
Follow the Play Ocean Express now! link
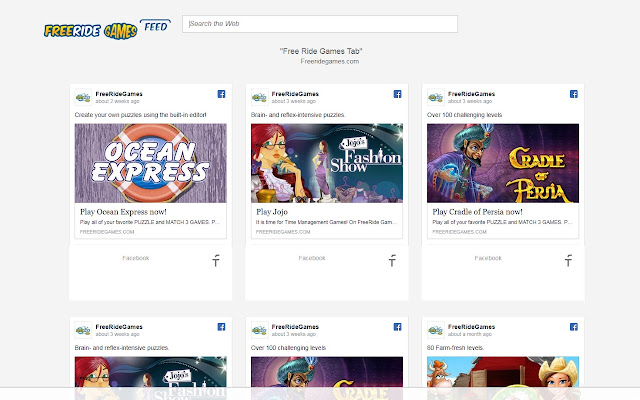coord(123,212)
